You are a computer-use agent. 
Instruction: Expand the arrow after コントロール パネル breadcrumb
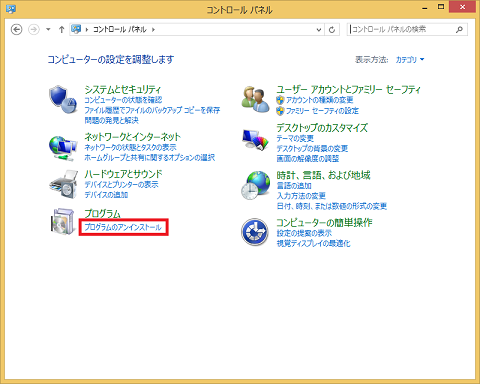click(153, 30)
